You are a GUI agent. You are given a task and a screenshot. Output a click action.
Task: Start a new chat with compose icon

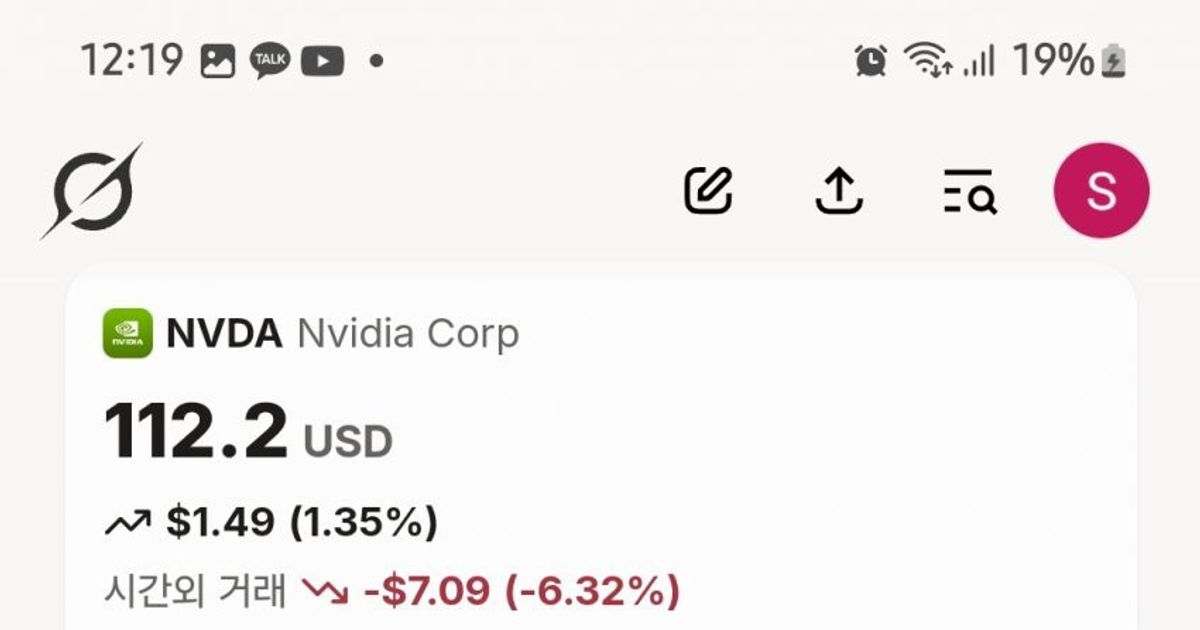click(x=709, y=190)
